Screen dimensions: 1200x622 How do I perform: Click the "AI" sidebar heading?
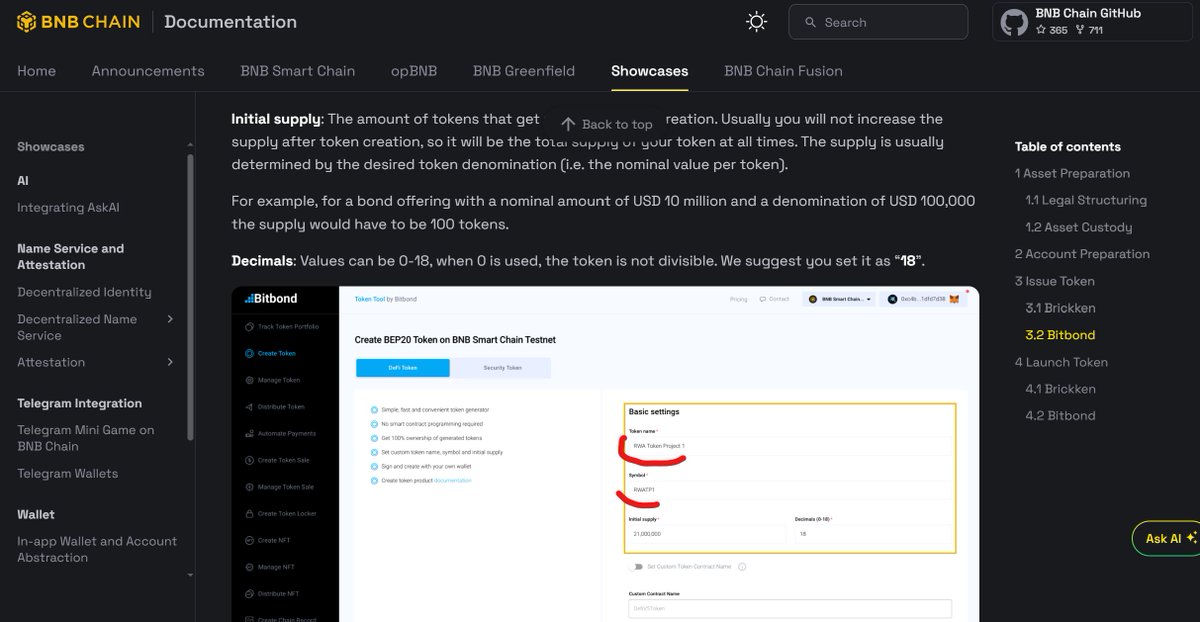click(23, 181)
